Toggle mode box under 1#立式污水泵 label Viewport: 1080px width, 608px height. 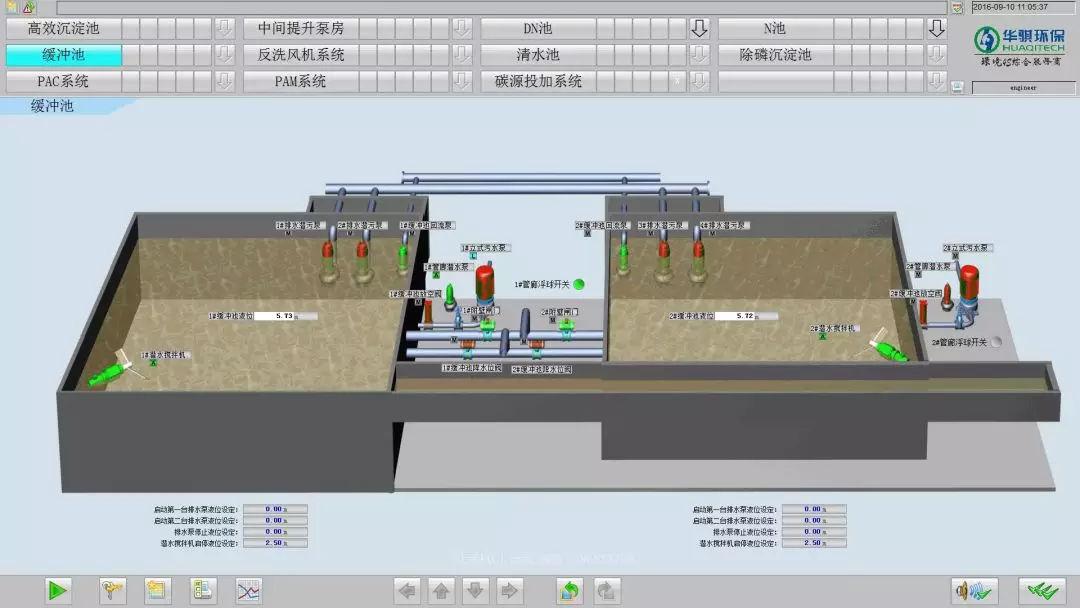[473, 255]
